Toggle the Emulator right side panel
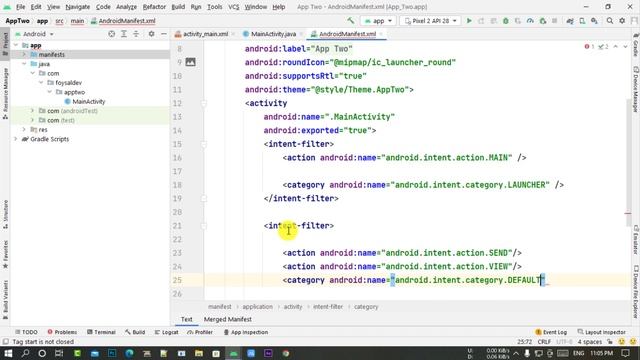640x360 pixels. click(636, 240)
